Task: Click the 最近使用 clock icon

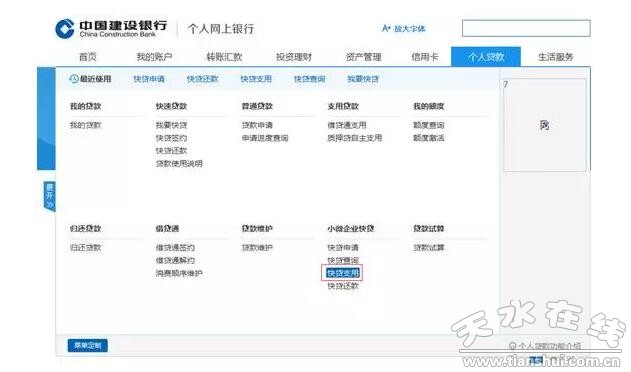Action: click(74, 79)
